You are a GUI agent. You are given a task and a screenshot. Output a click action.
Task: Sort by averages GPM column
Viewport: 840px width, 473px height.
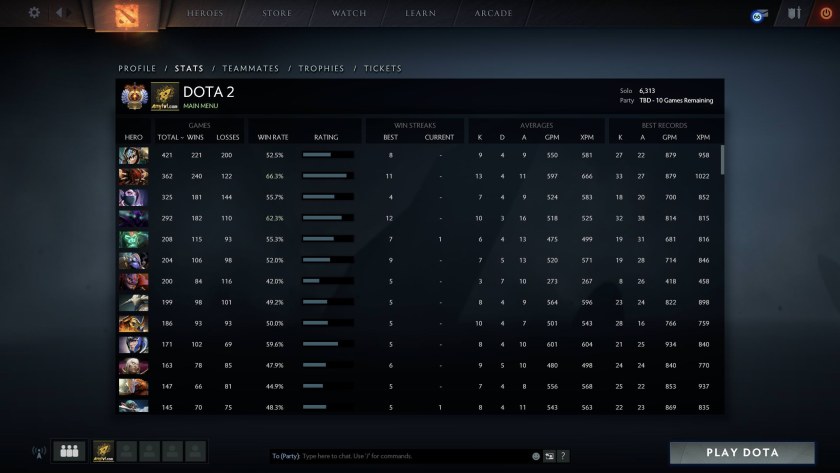(552, 137)
